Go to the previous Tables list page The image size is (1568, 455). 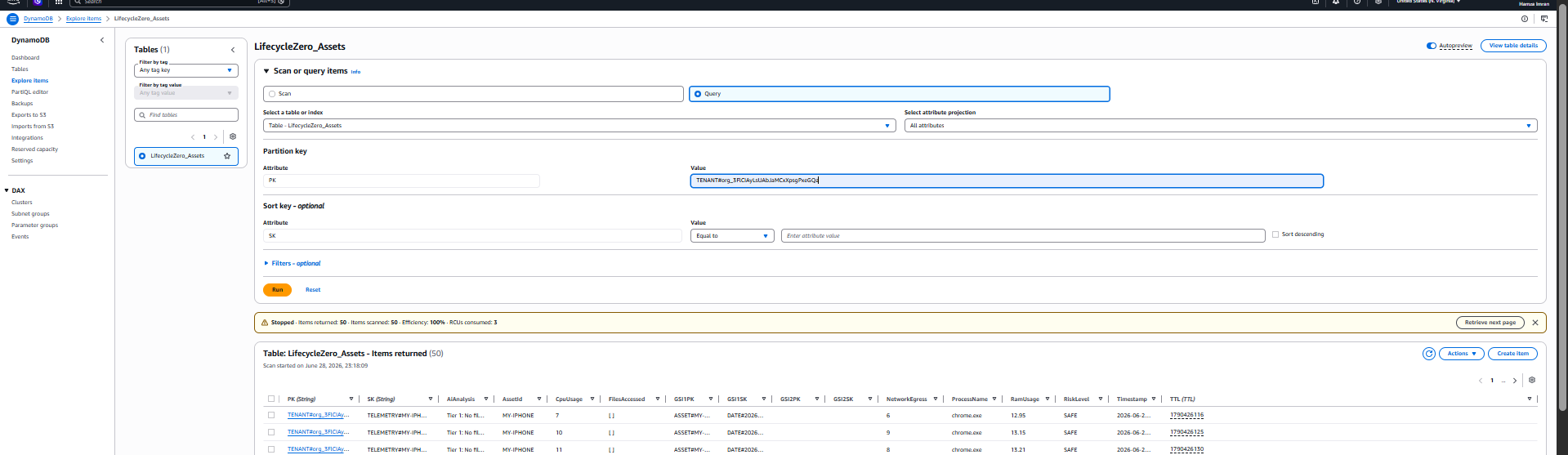[x=193, y=137]
